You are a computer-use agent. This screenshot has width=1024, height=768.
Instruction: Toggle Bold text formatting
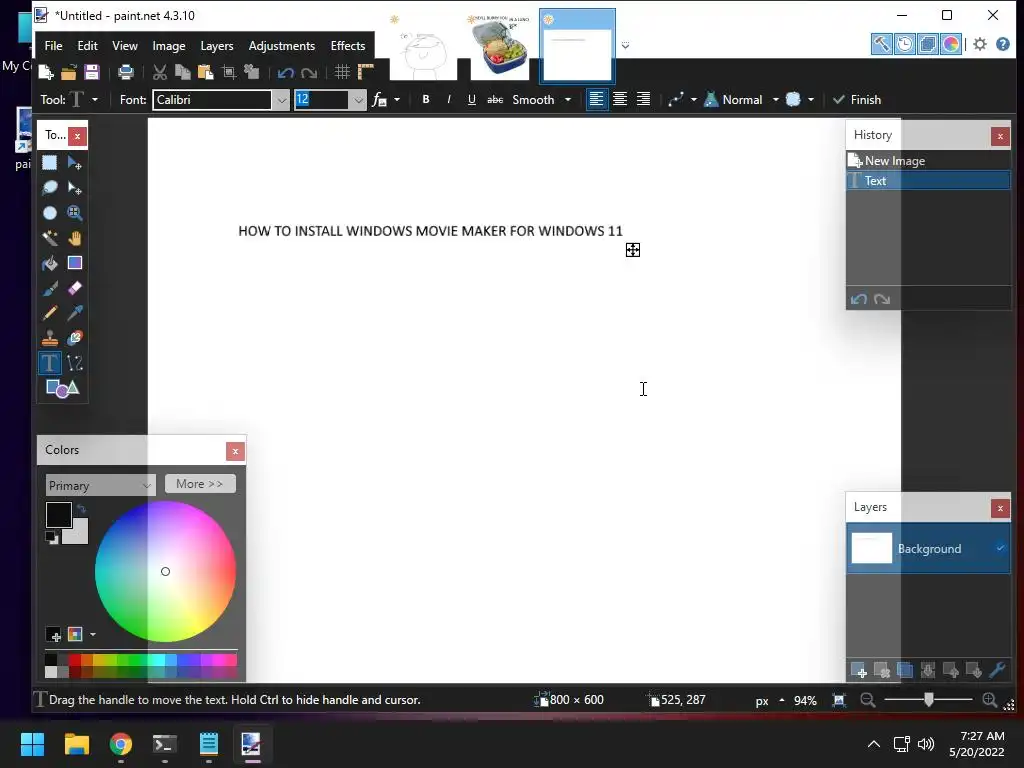point(426,99)
